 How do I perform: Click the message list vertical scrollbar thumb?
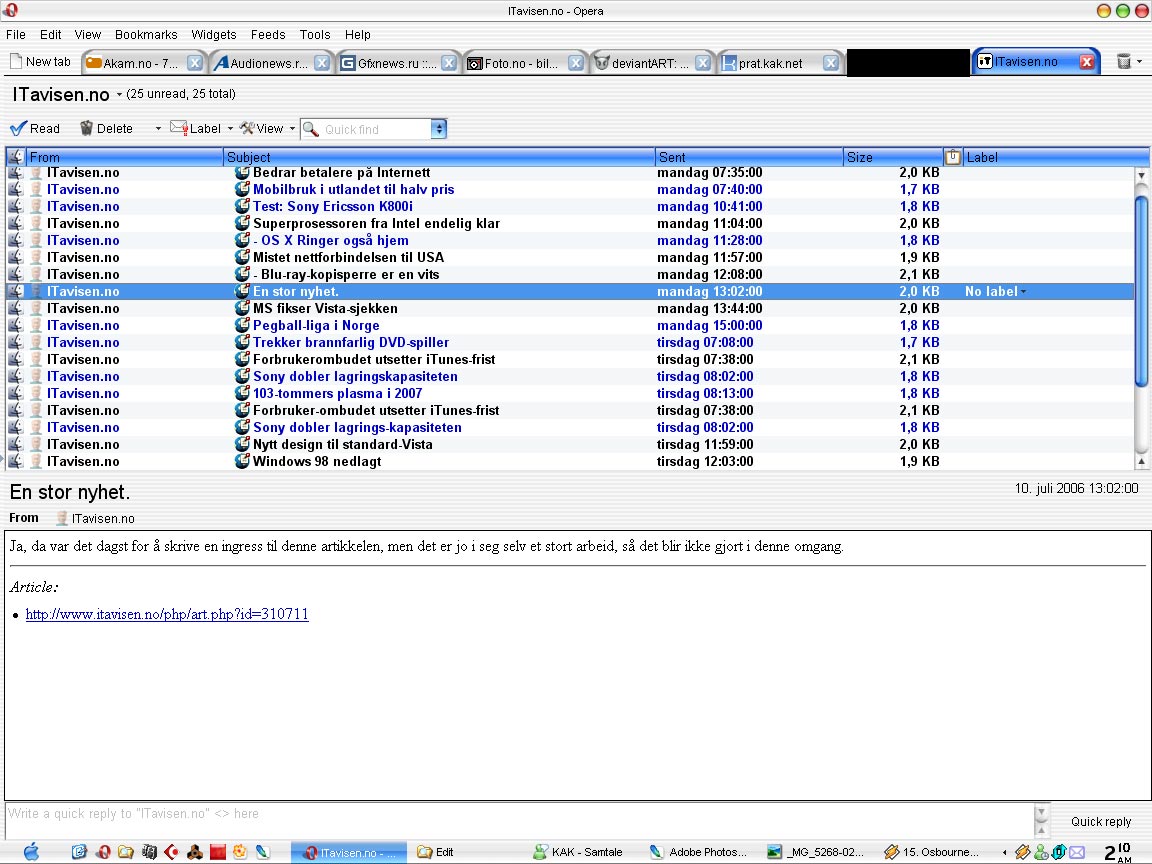point(1141,291)
